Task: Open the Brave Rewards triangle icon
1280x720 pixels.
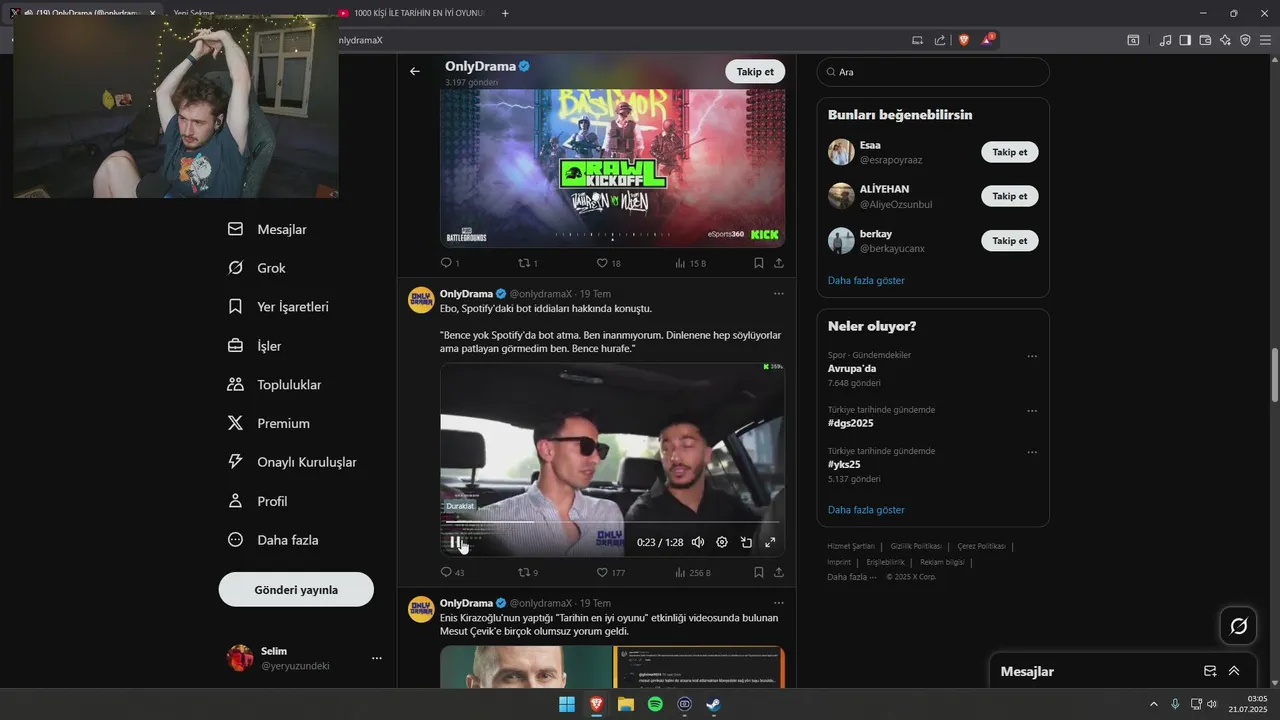Action: pos(988,40)
